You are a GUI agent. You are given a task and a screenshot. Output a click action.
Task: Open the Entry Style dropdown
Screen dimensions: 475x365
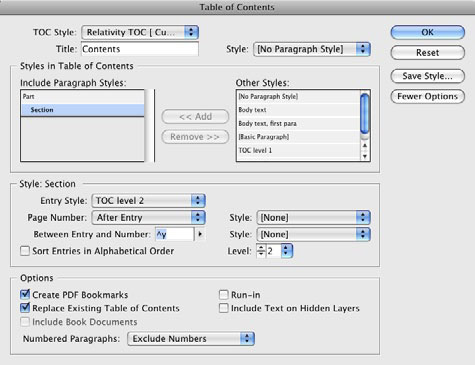[149, 201]
